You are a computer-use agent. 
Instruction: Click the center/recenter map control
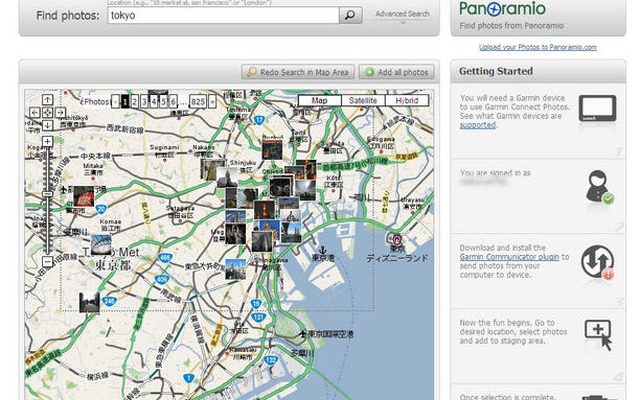point(47,112)
